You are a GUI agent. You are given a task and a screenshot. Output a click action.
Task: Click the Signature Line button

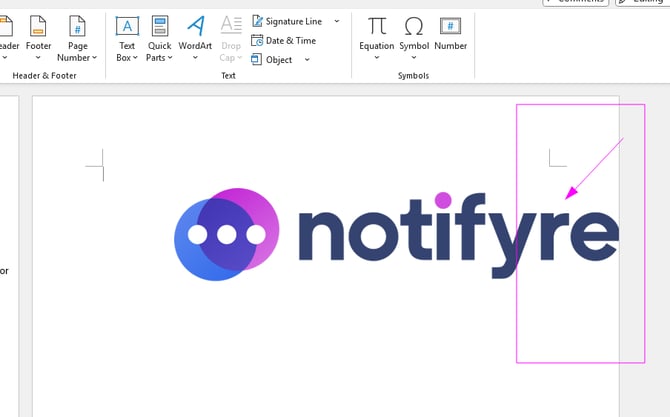point(287,21)
